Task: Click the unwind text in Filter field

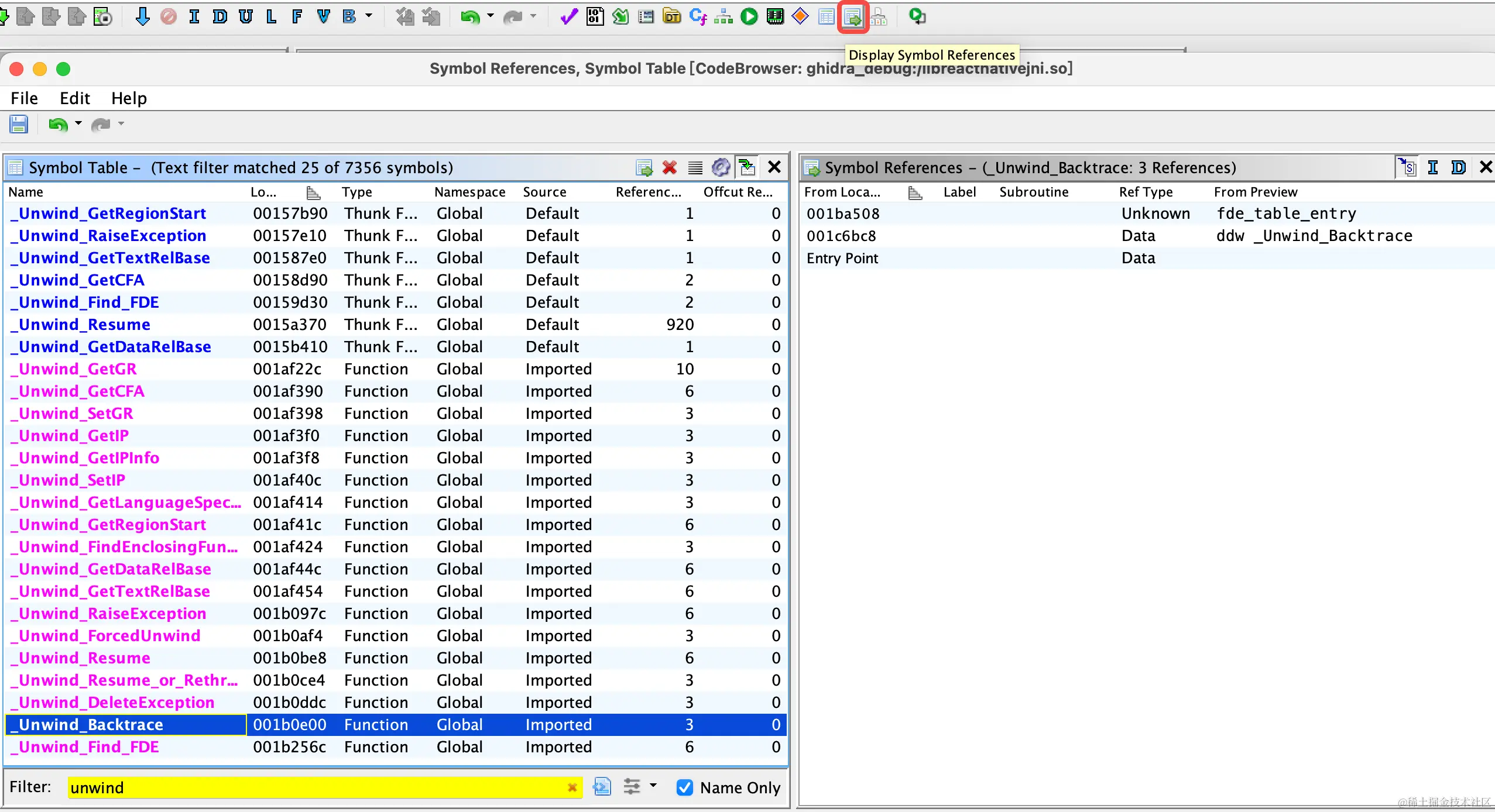Action: point(97,787)
